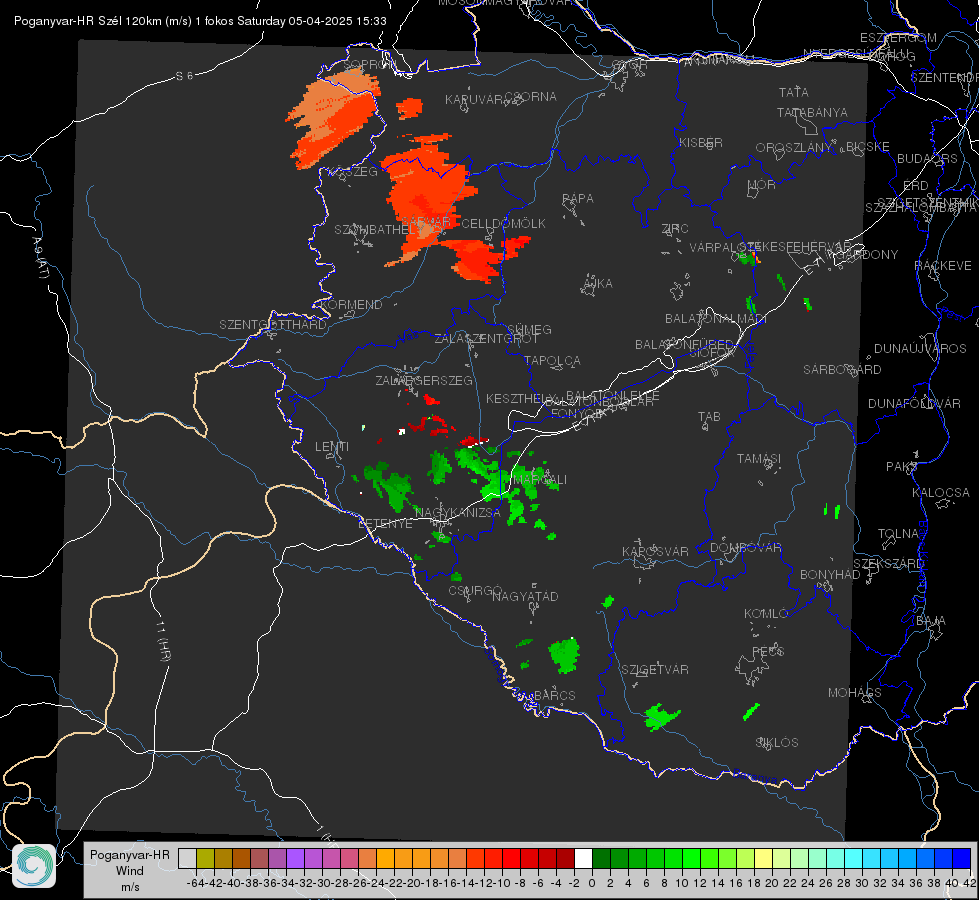This screenshot has width=979, height=900.
Task: Click the KOMLO town label
Action: [x=766, y=614]
